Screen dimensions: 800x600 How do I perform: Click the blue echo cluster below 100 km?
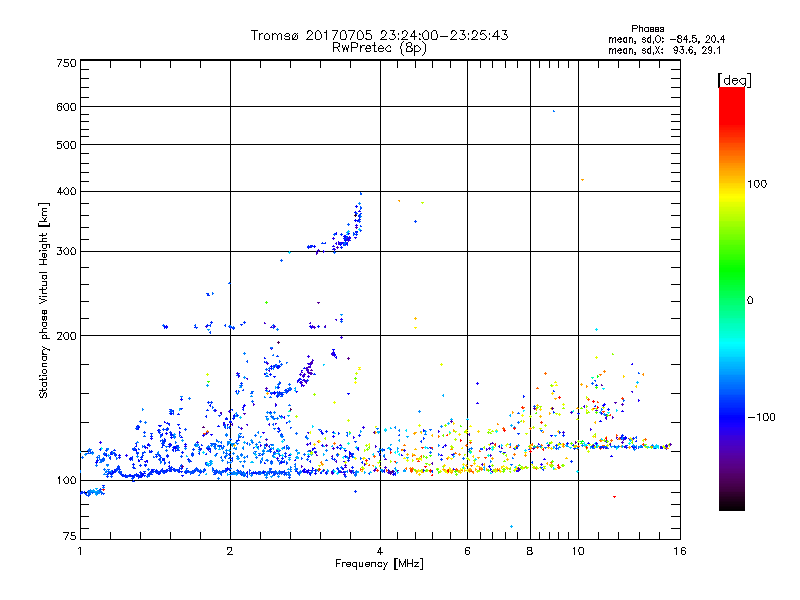coord(93,492)
